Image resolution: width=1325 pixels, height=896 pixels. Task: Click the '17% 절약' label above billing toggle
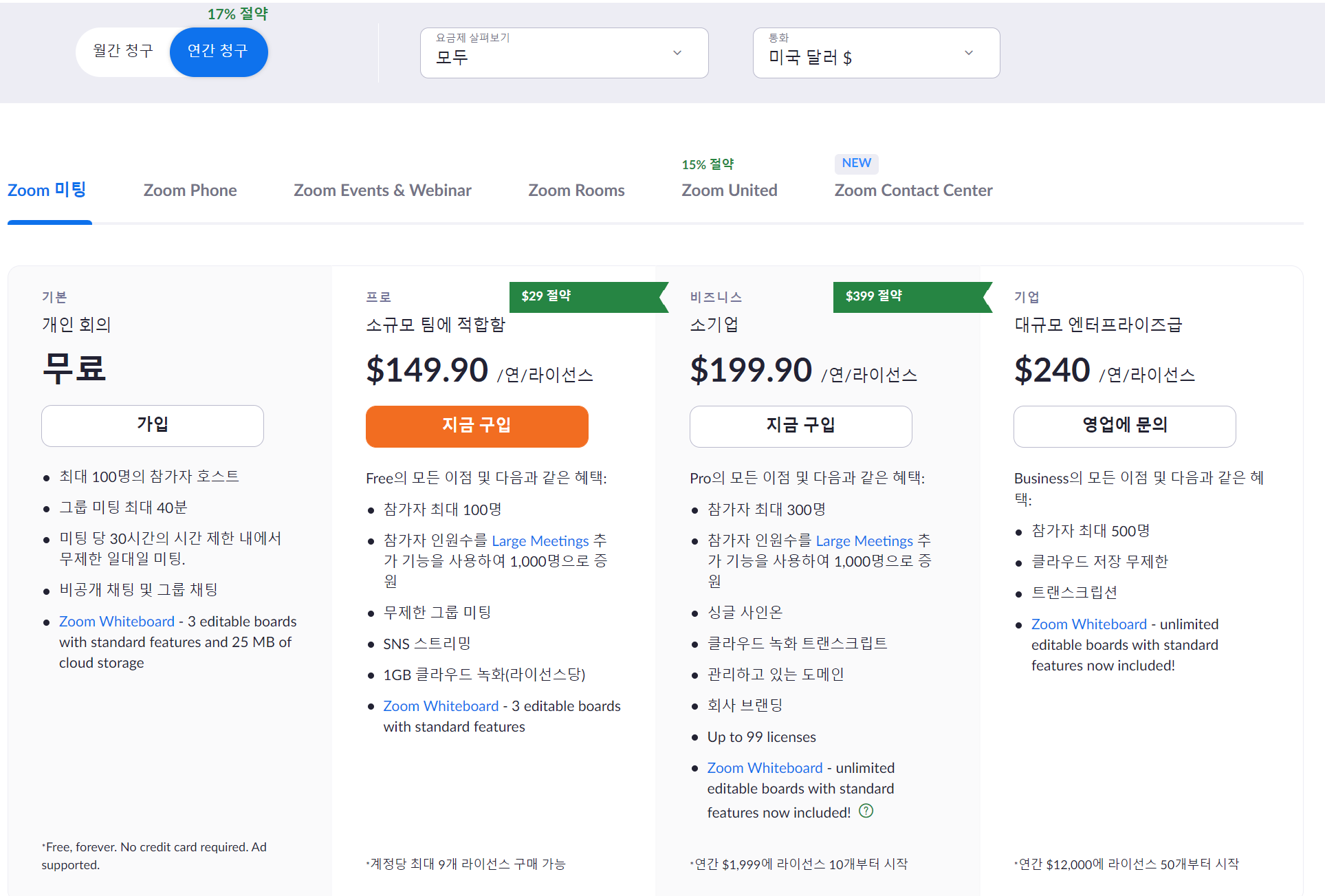[238, 14]
